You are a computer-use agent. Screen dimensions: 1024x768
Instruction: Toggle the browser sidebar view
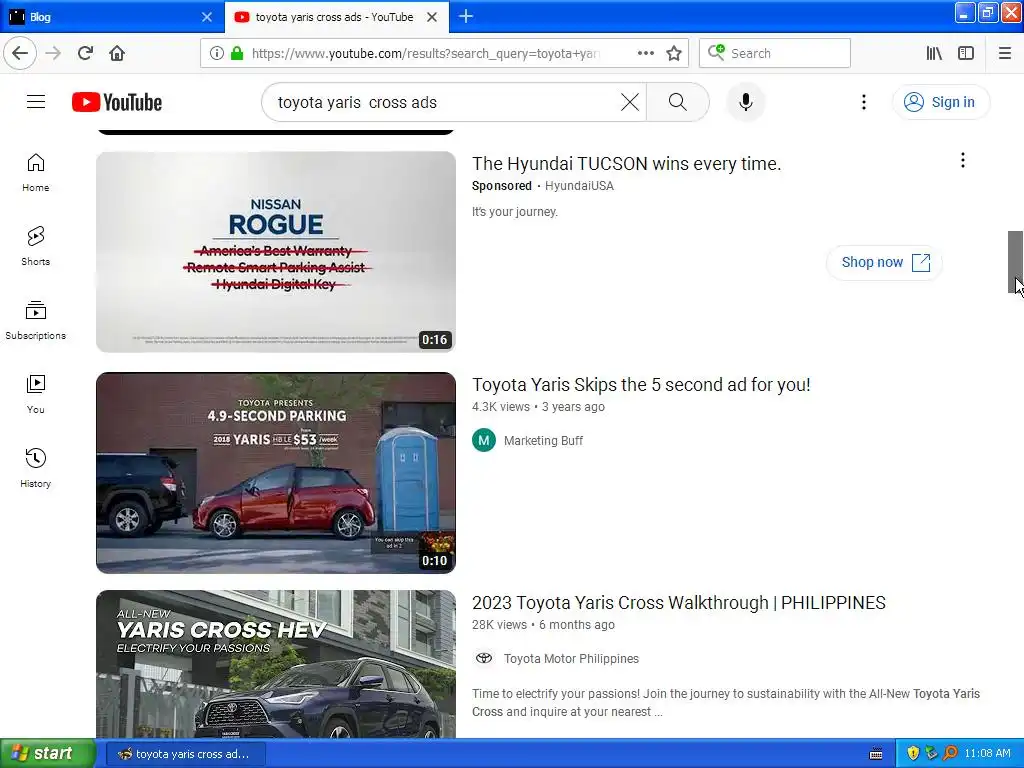click(x=966, y=53)
